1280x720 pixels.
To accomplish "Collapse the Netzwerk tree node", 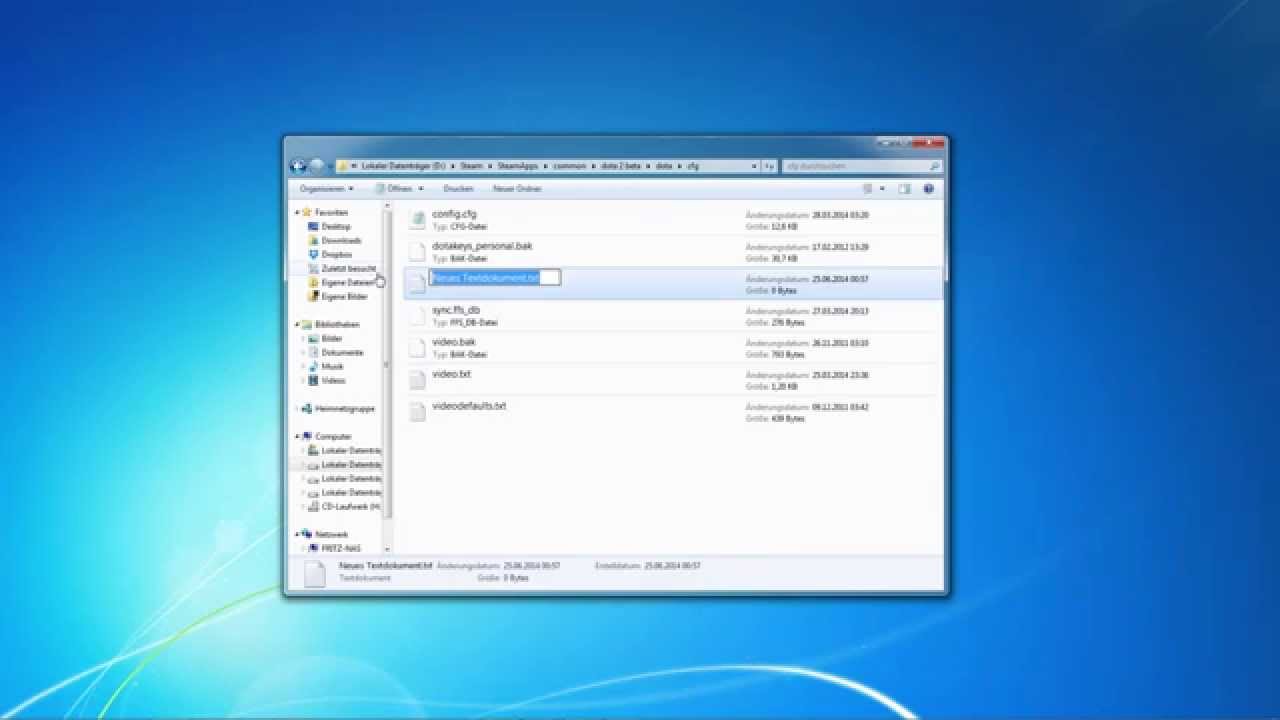I will [x=297, y=535].
